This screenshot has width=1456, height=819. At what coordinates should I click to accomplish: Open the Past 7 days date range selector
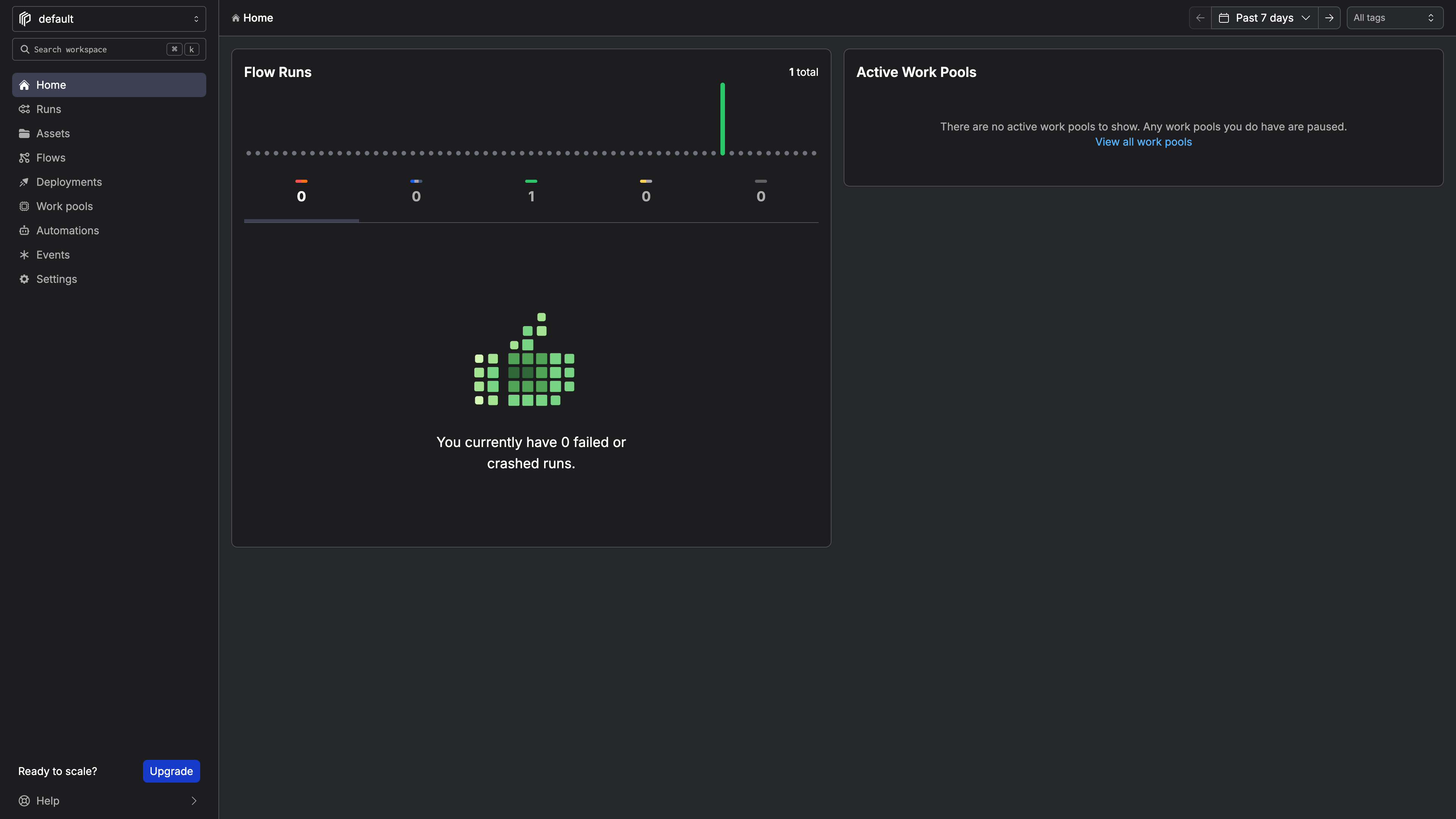[x=1265, y=17]
